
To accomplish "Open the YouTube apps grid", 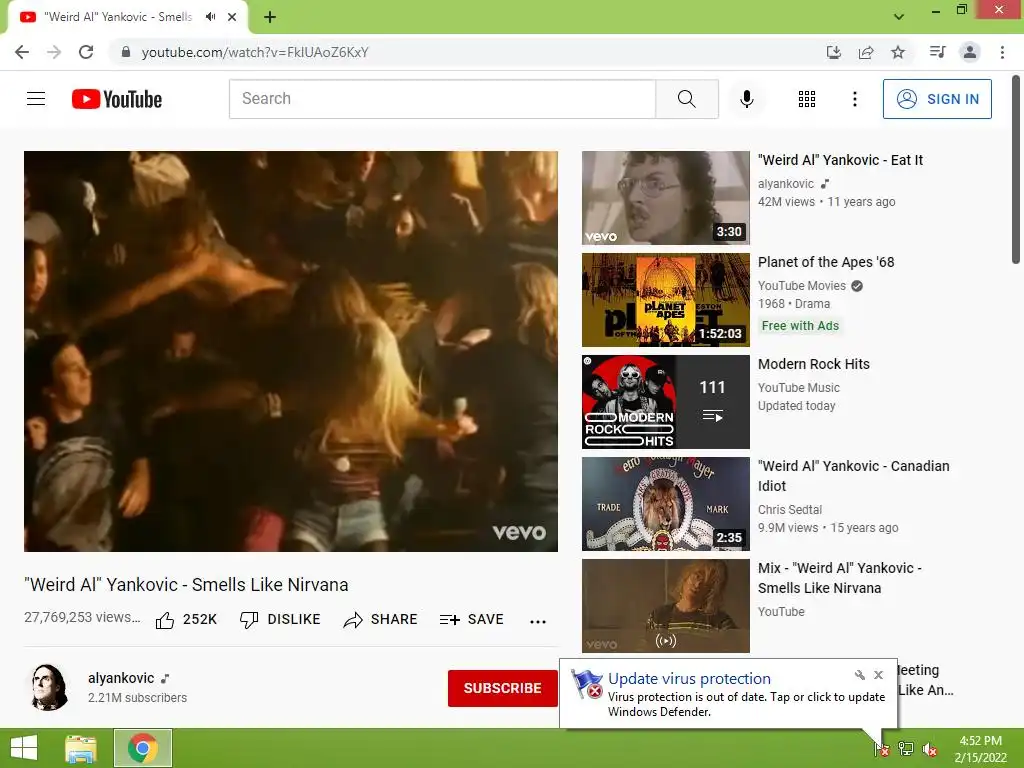I will 807,99.
